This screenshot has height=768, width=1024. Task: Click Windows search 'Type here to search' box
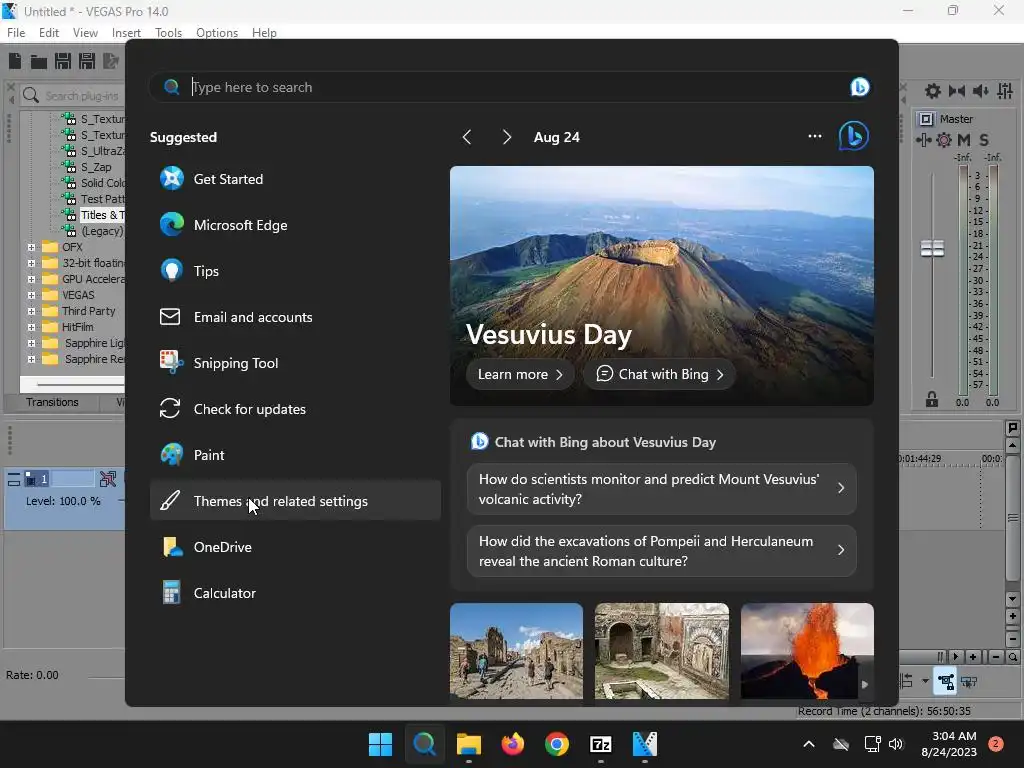(511, 87)
